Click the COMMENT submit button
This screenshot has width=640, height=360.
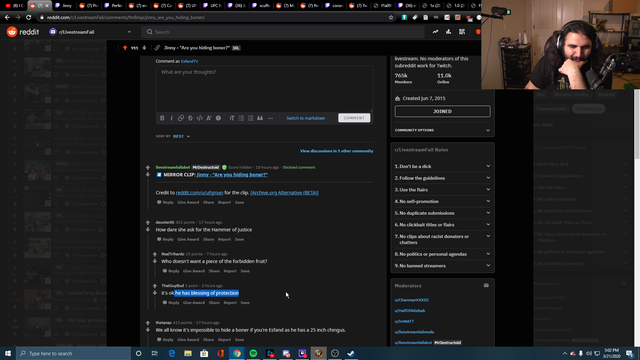[354, 118]
